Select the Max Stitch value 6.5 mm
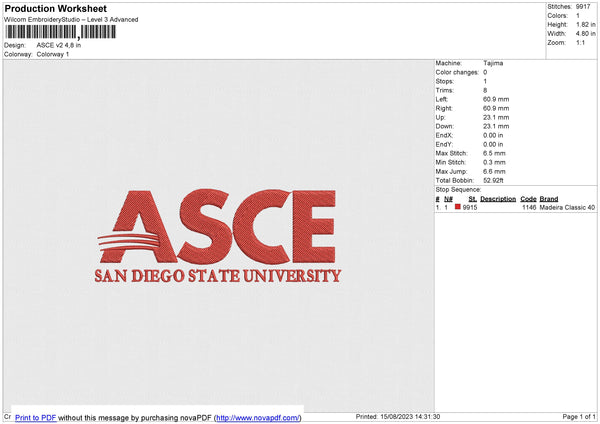Image resolution: width=600 pixels, height=424 pixels. point(494,153)
